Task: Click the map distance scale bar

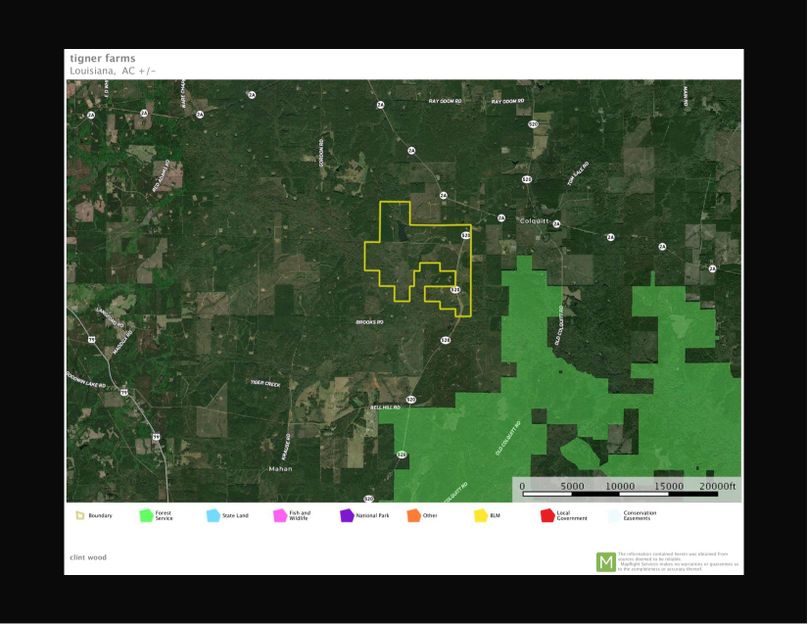Action: coord(628,493)
